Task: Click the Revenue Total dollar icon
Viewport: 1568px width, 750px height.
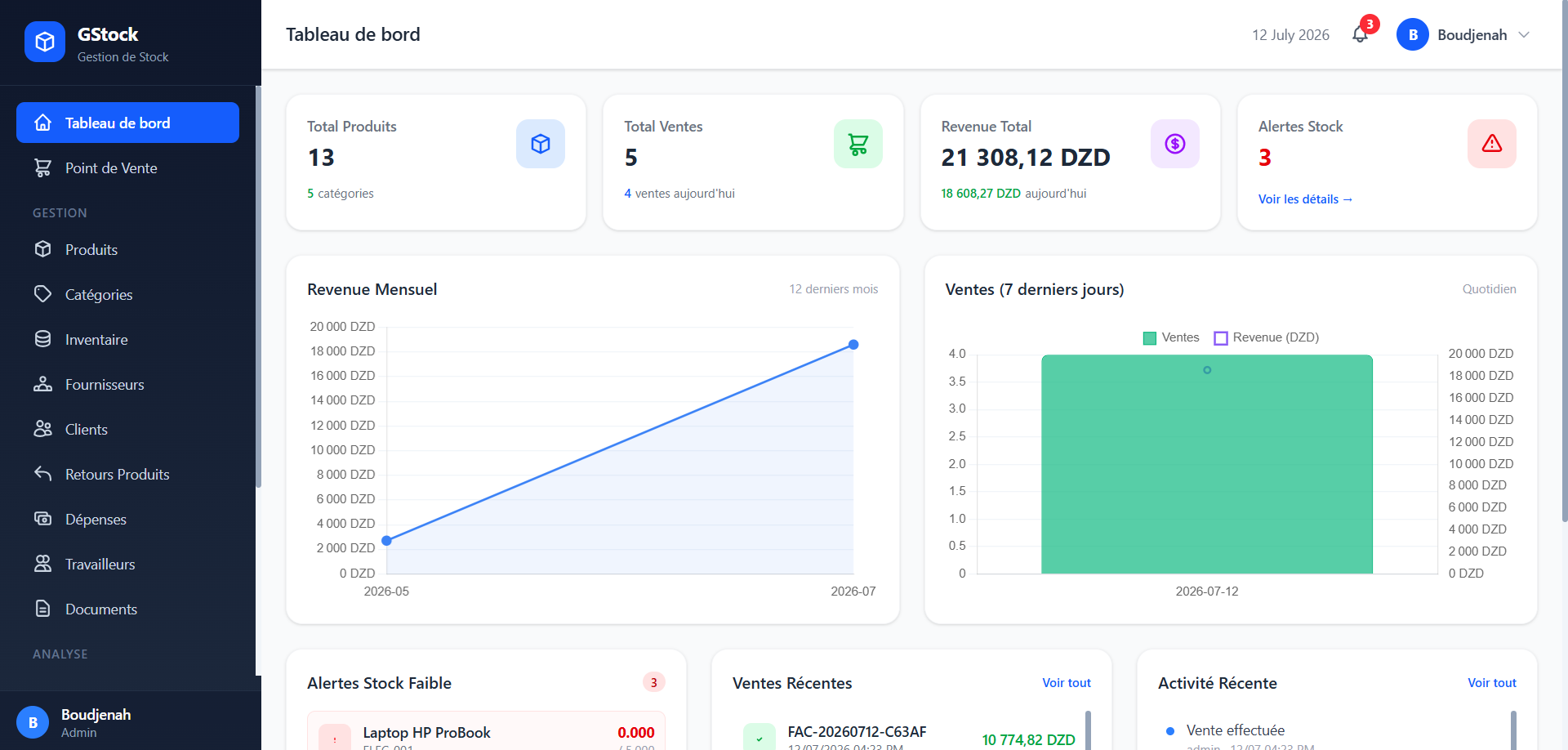Action: point(1174,144)
